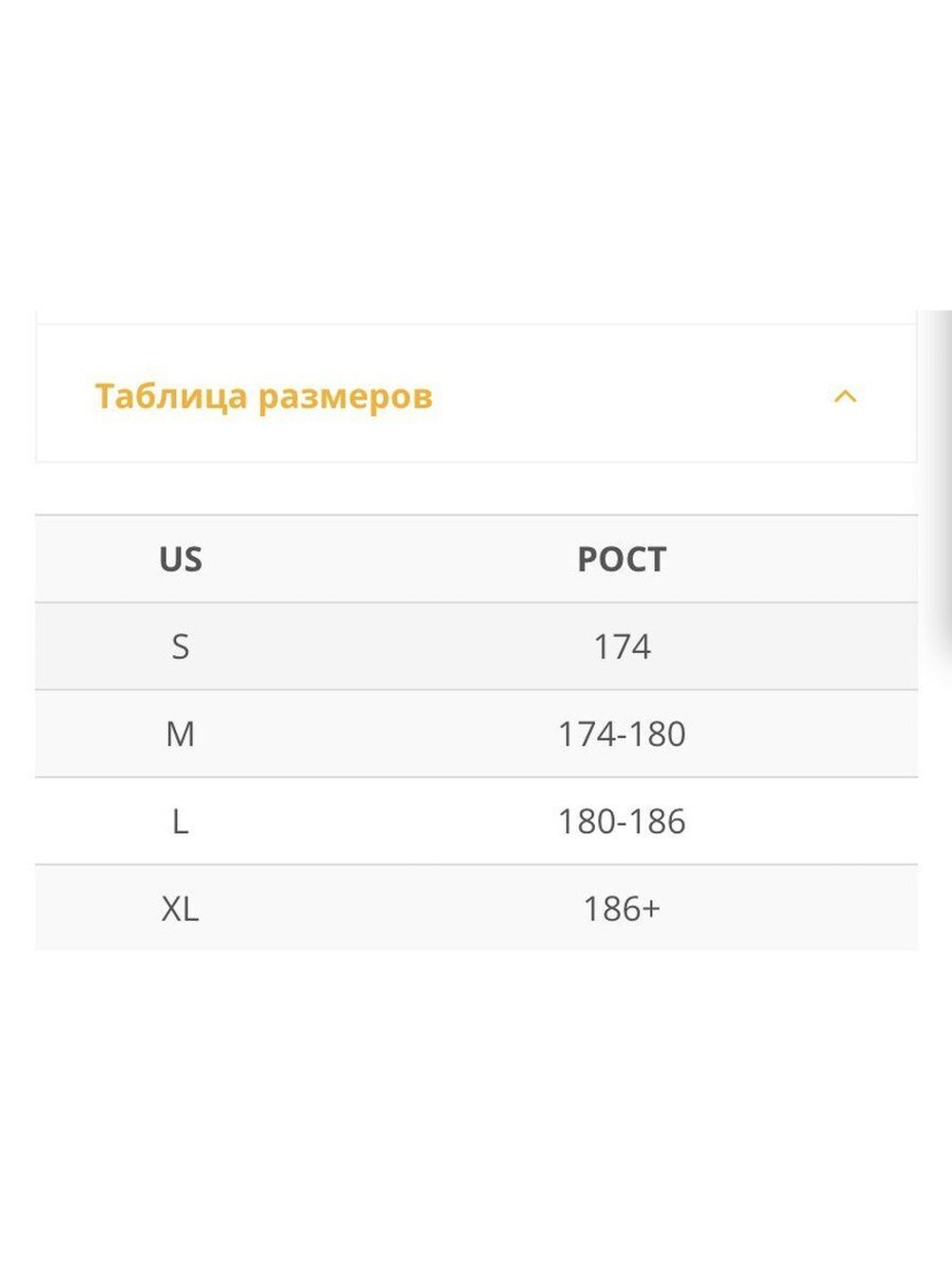
Task: Click the S row background
Action: [x=476, y=646]
